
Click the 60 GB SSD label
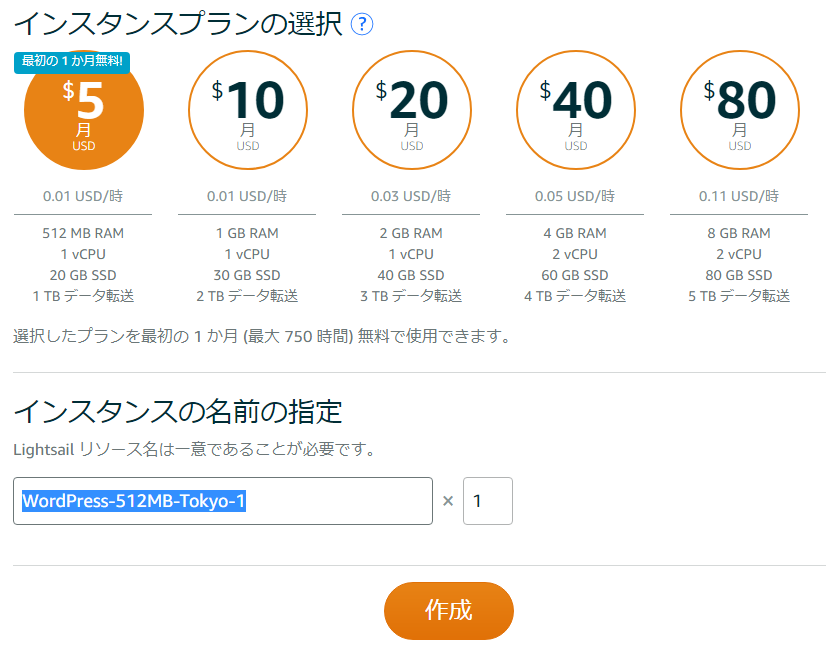(x=575, y=275)
